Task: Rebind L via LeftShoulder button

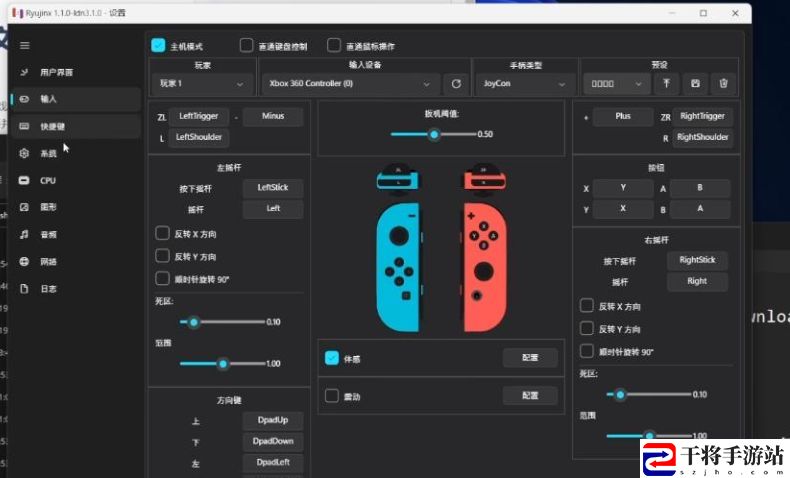Action: tap(199, 138)
